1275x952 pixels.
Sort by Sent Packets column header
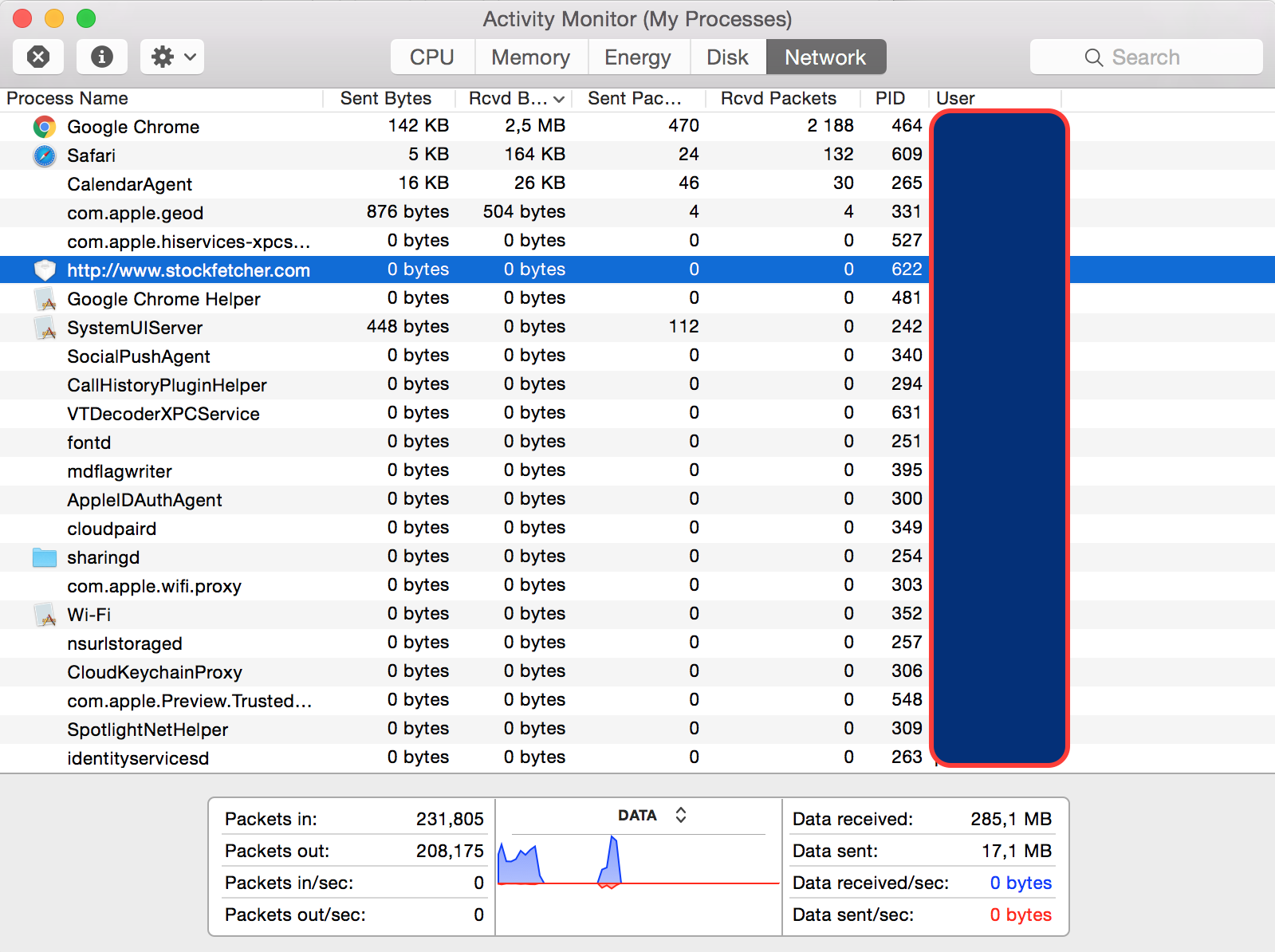639,98
